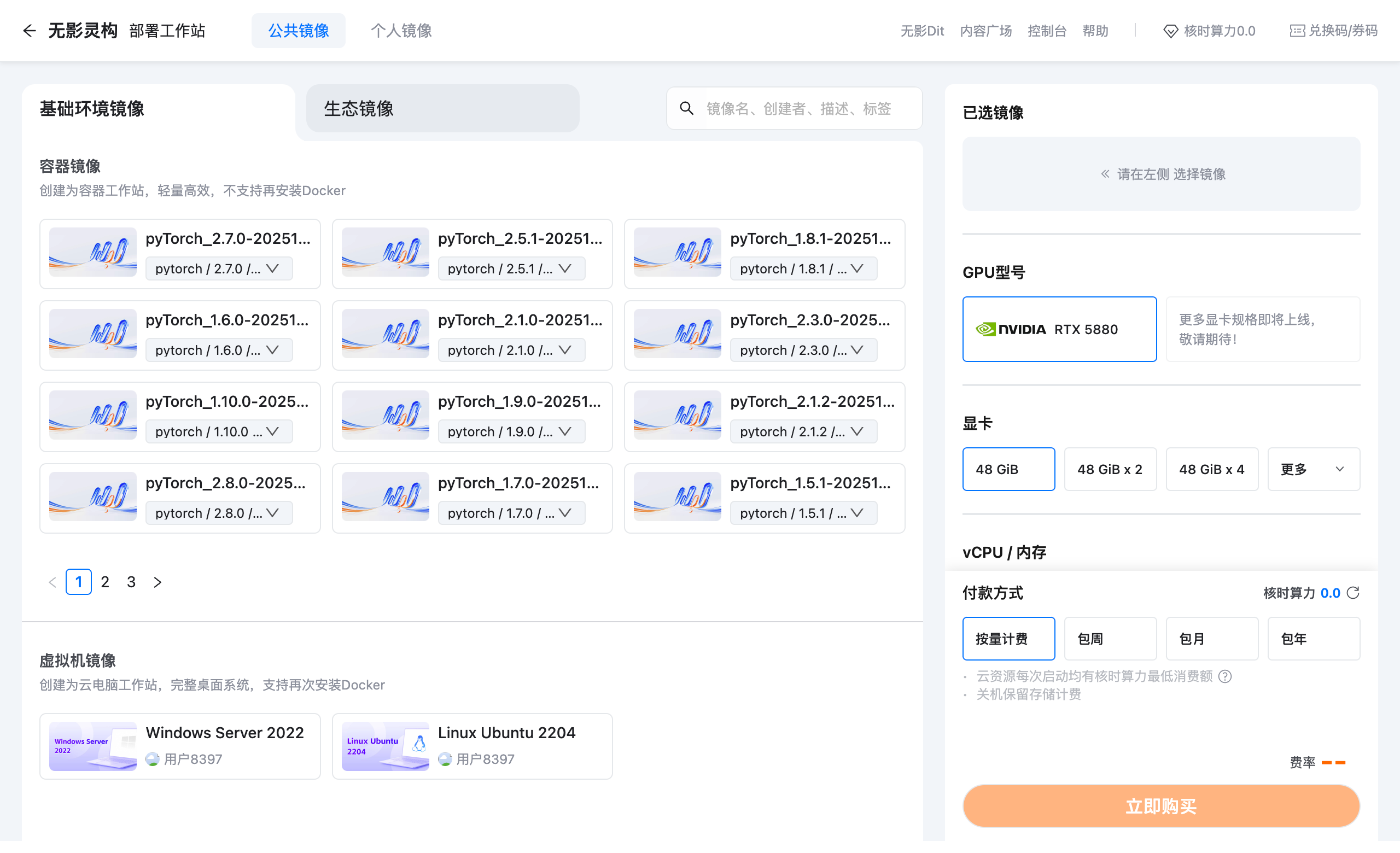Expand the pytorch / 2.7.0 version dropdown
Viewport: 1400px width, 853px height.
219,268
